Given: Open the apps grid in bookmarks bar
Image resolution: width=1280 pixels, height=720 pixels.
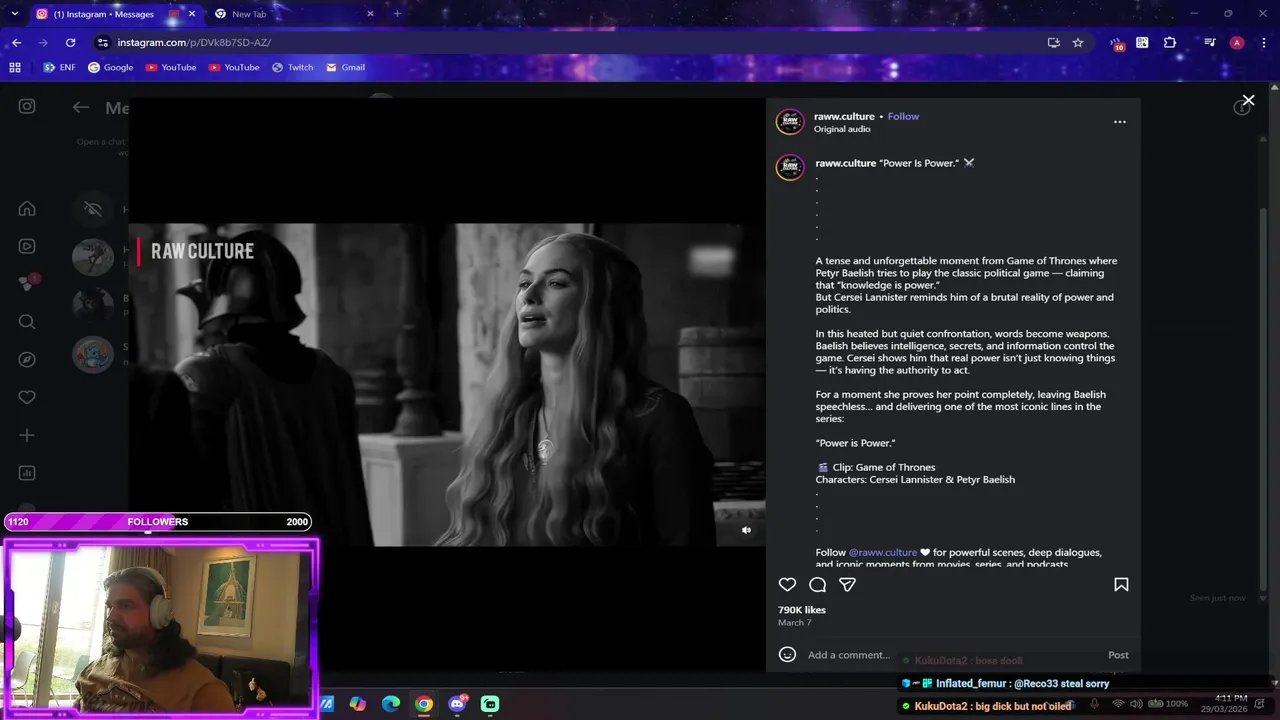Looking at the screenshot, I should pos(15,67).
